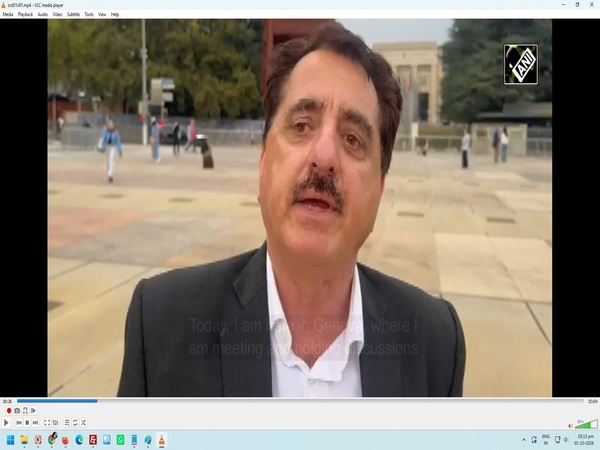Maximize or restore the VLC window

(x=577, y=5)
